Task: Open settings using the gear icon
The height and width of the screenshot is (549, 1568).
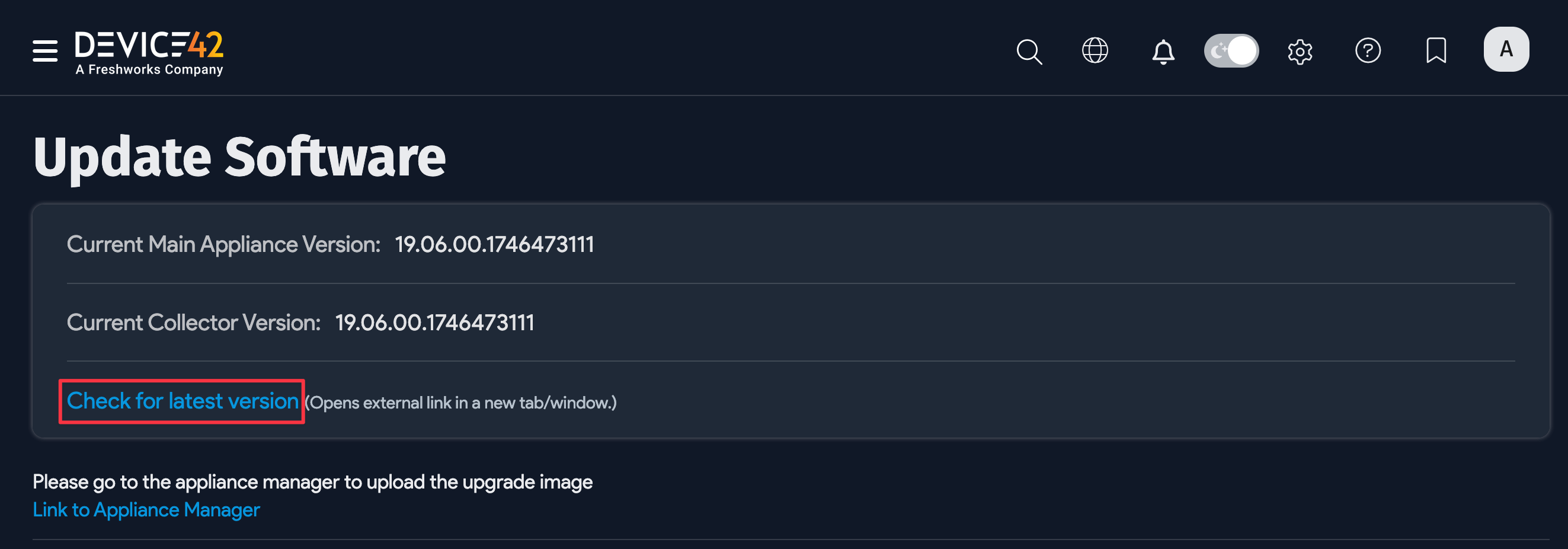Action: click(1300, 50)
